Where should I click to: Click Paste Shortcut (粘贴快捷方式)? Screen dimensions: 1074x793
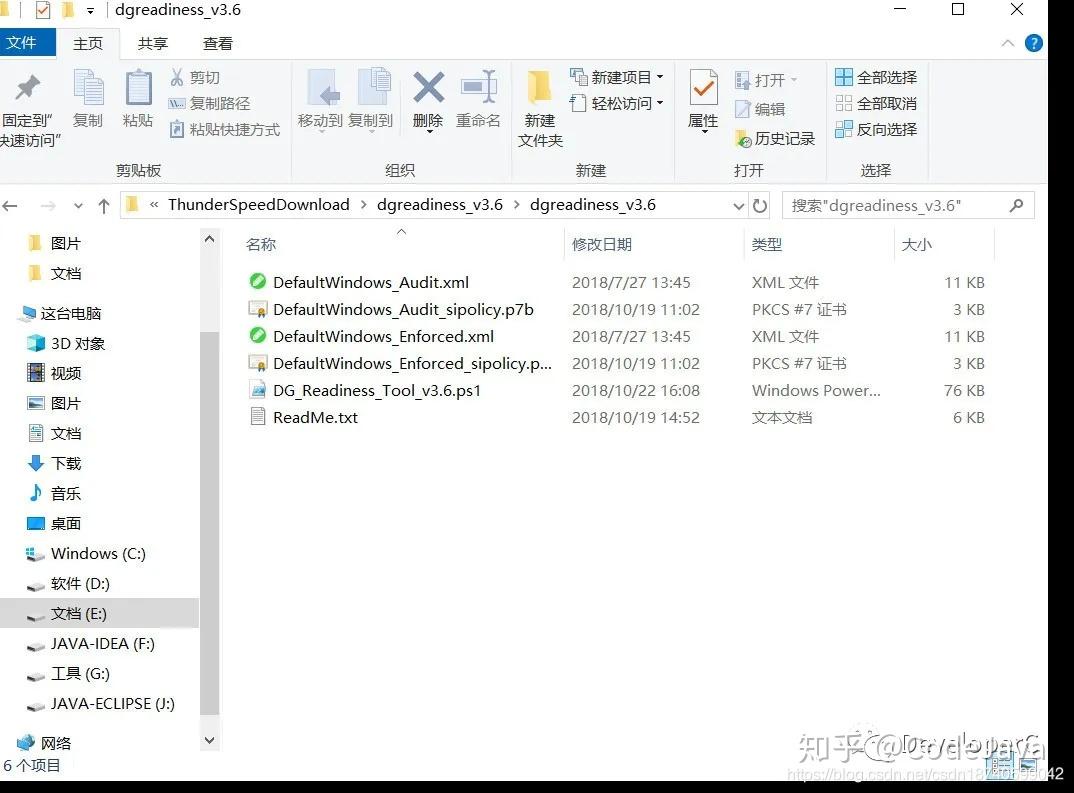pos(225,129)
